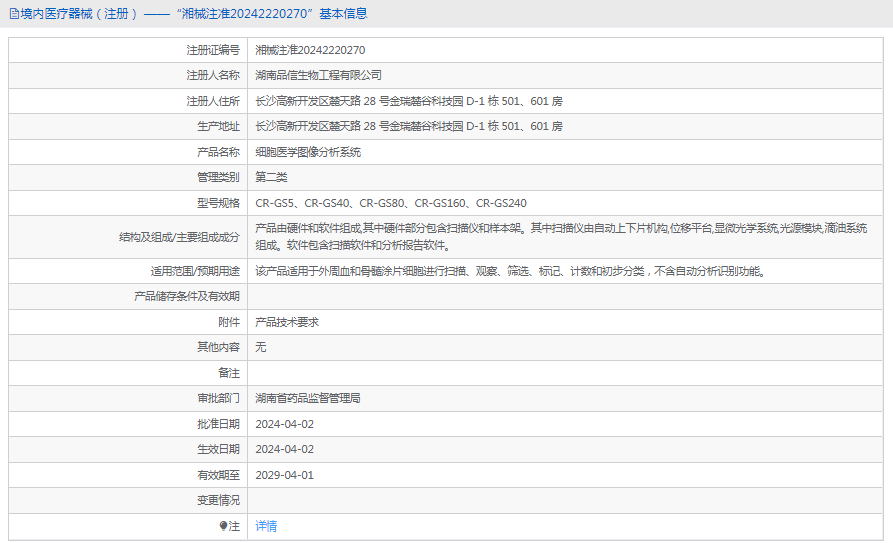Click approval department 湖南省药品监督管理局

pyautogui.click(x=308, y=398)
